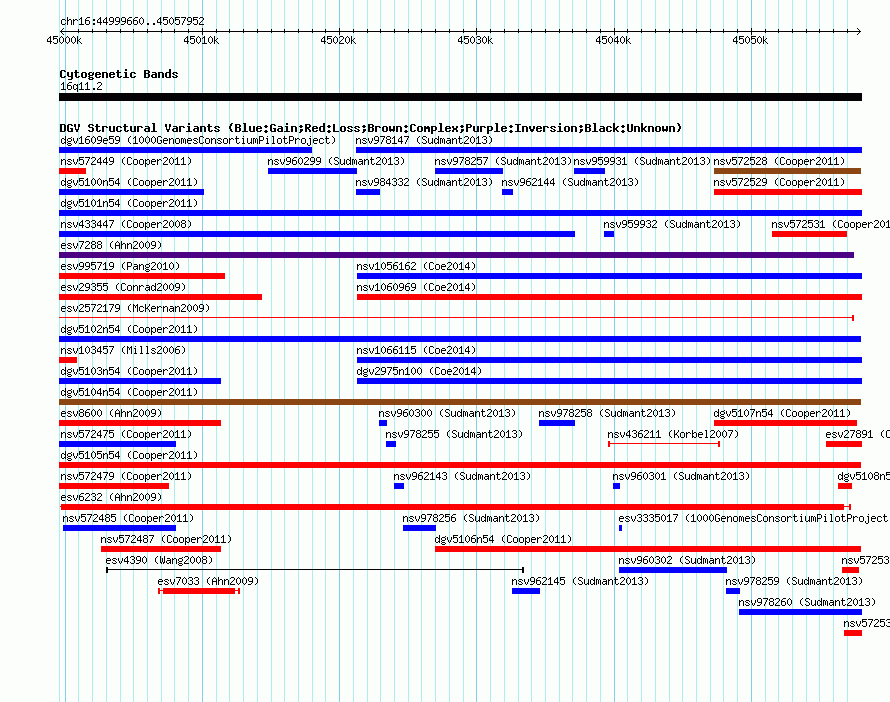
Task: Click the long red bar of dgv5106n54
Action: (648, 549)
